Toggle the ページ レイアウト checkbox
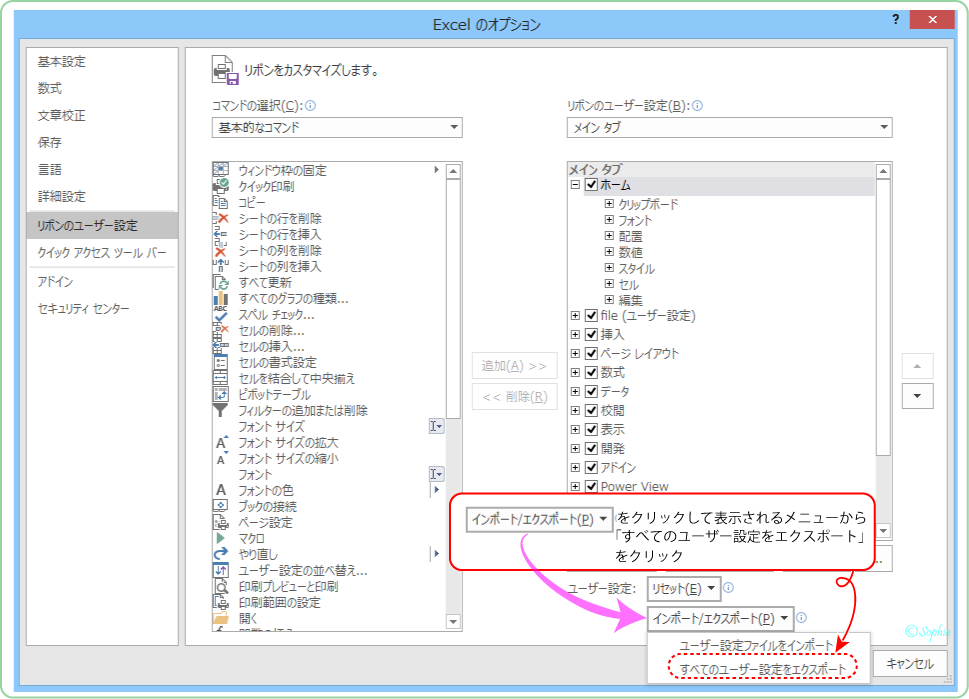969x699 pixels. [x=591, y=354]
